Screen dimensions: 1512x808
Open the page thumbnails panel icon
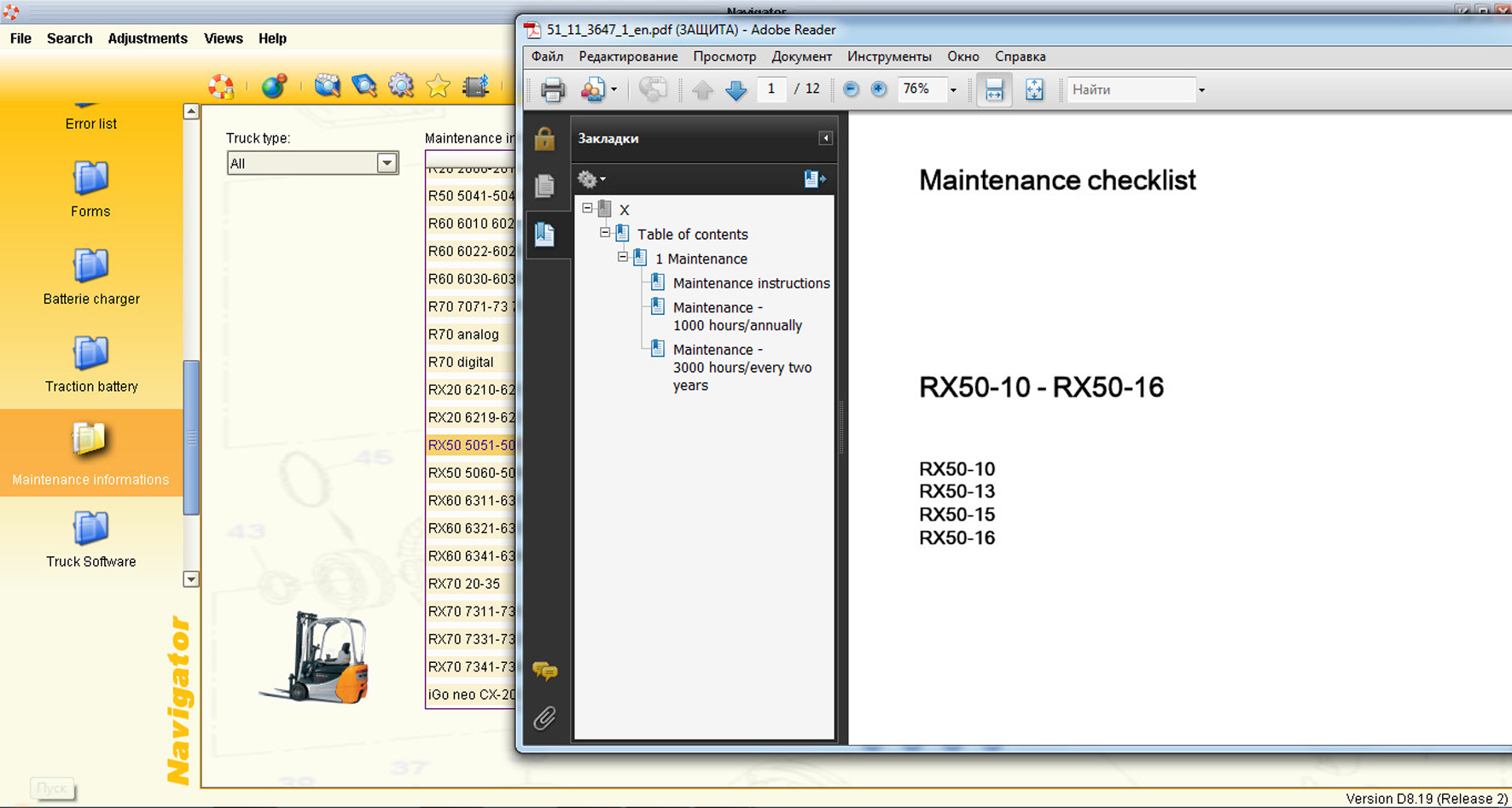pyautogui.click(x=544, y=185)
